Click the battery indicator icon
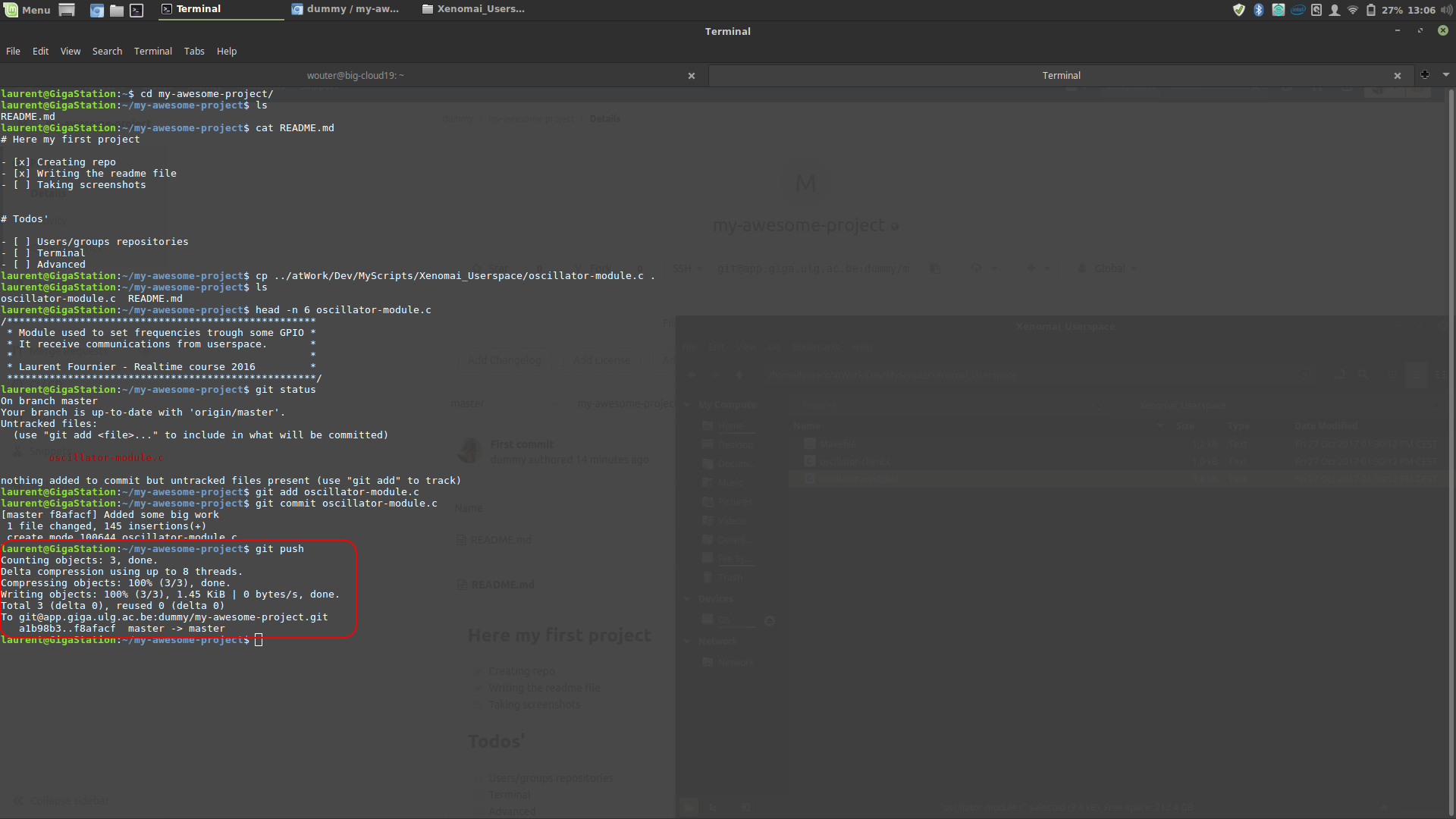Screen dimensions: 1456x819 (x=1371, y=10)
